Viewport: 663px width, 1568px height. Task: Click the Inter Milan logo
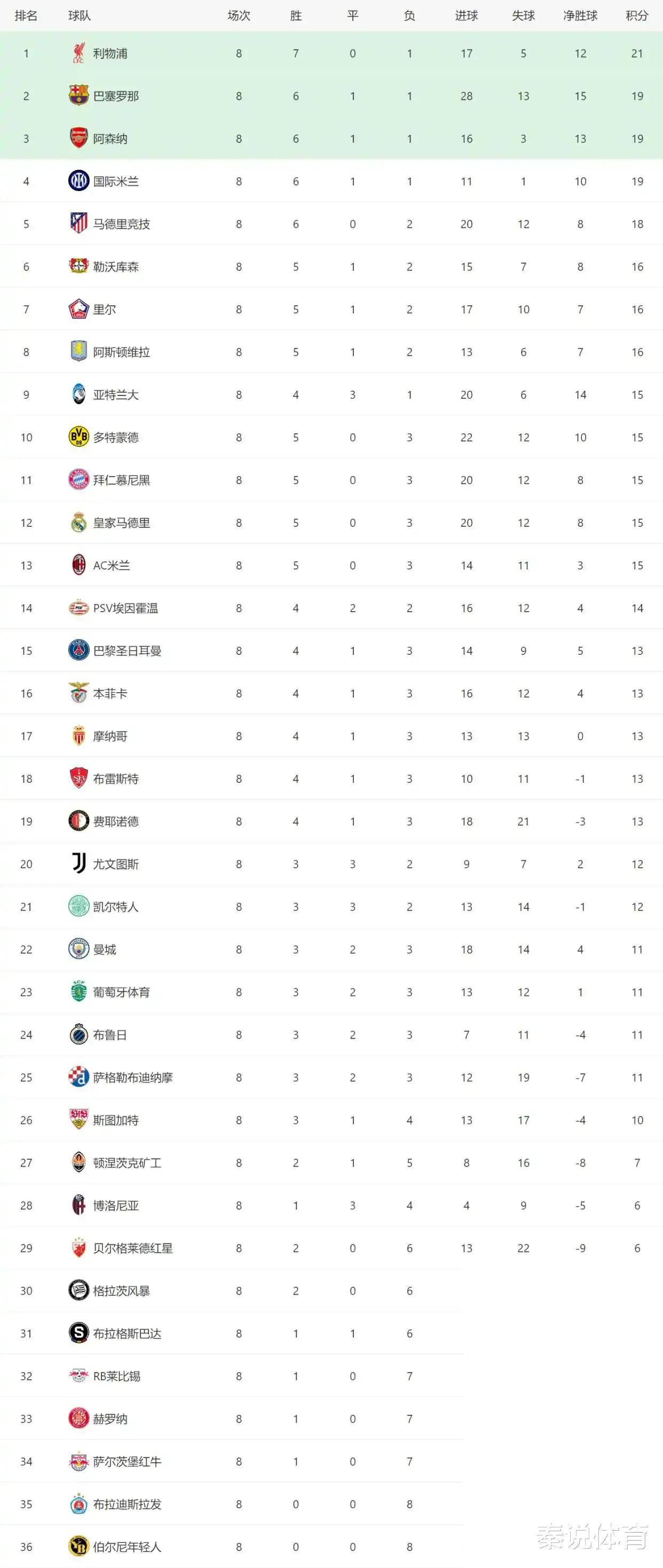(x=78, y=181)
